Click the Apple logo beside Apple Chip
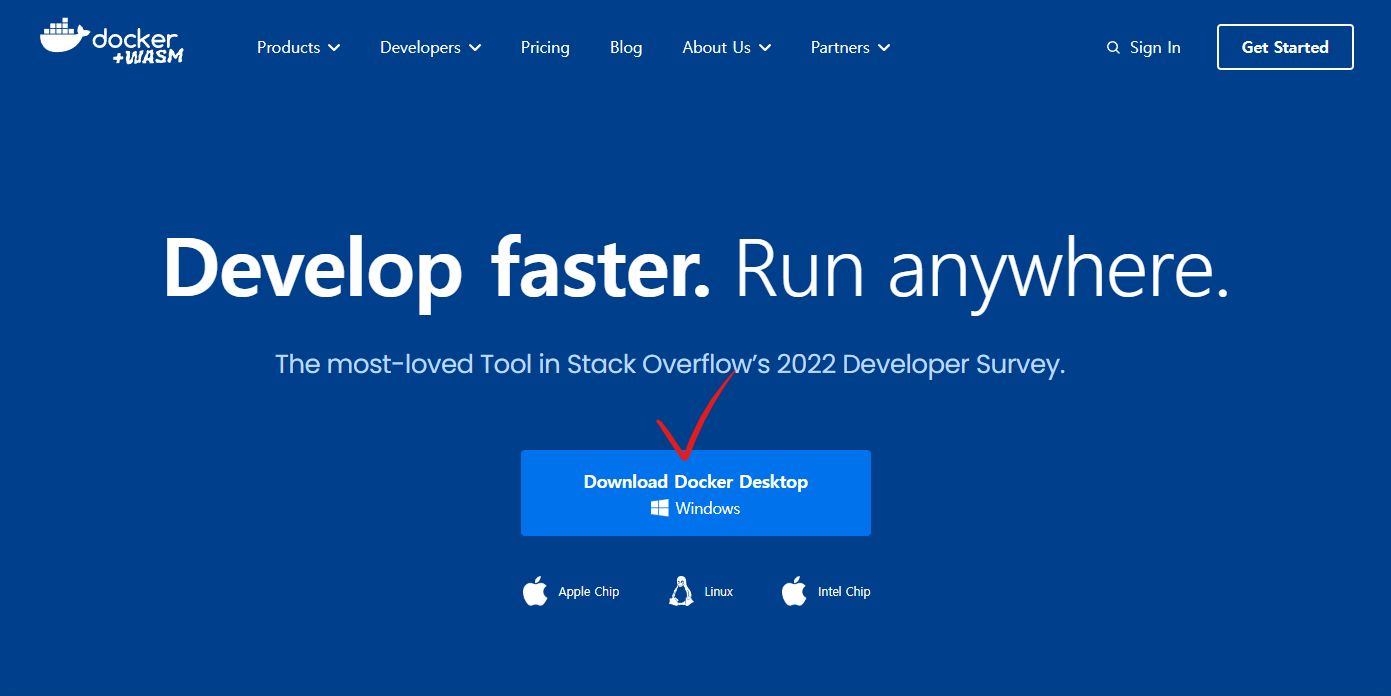The image size is (1391, 696). point(536,591)
